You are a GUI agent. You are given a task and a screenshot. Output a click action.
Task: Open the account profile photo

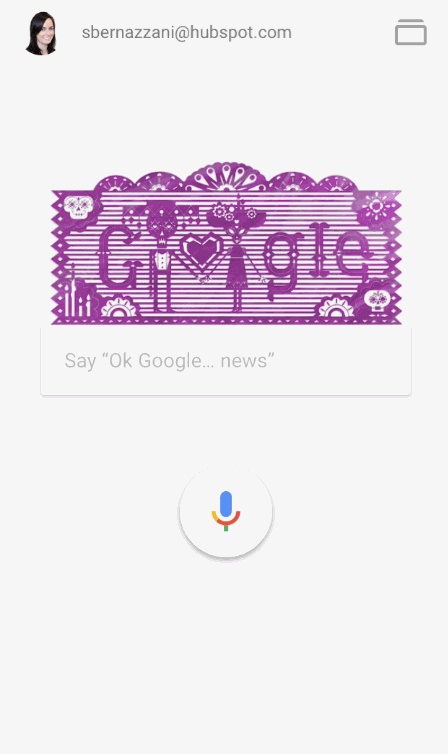tap(41, 33)
